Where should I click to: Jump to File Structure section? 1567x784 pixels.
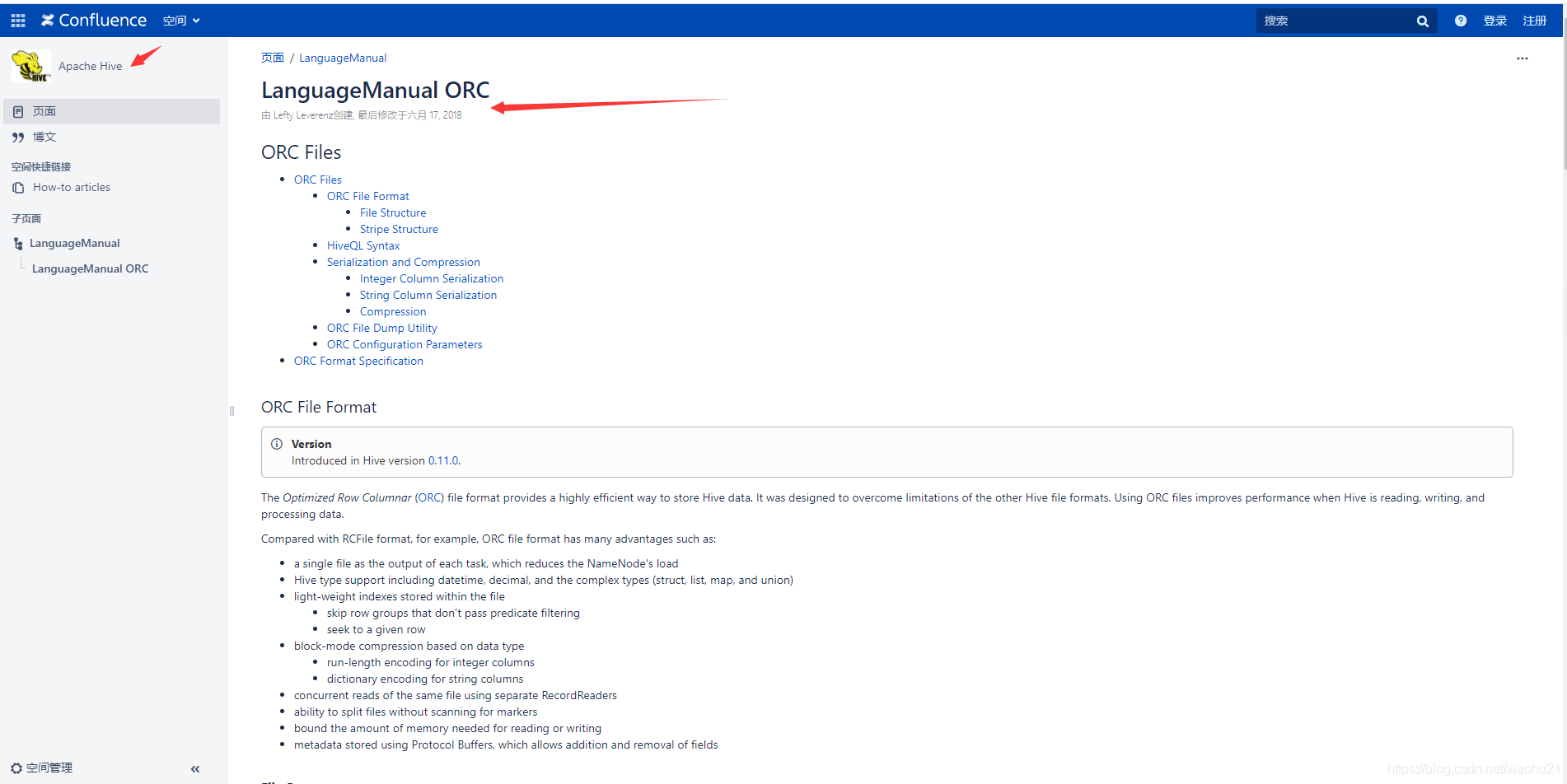393,212
